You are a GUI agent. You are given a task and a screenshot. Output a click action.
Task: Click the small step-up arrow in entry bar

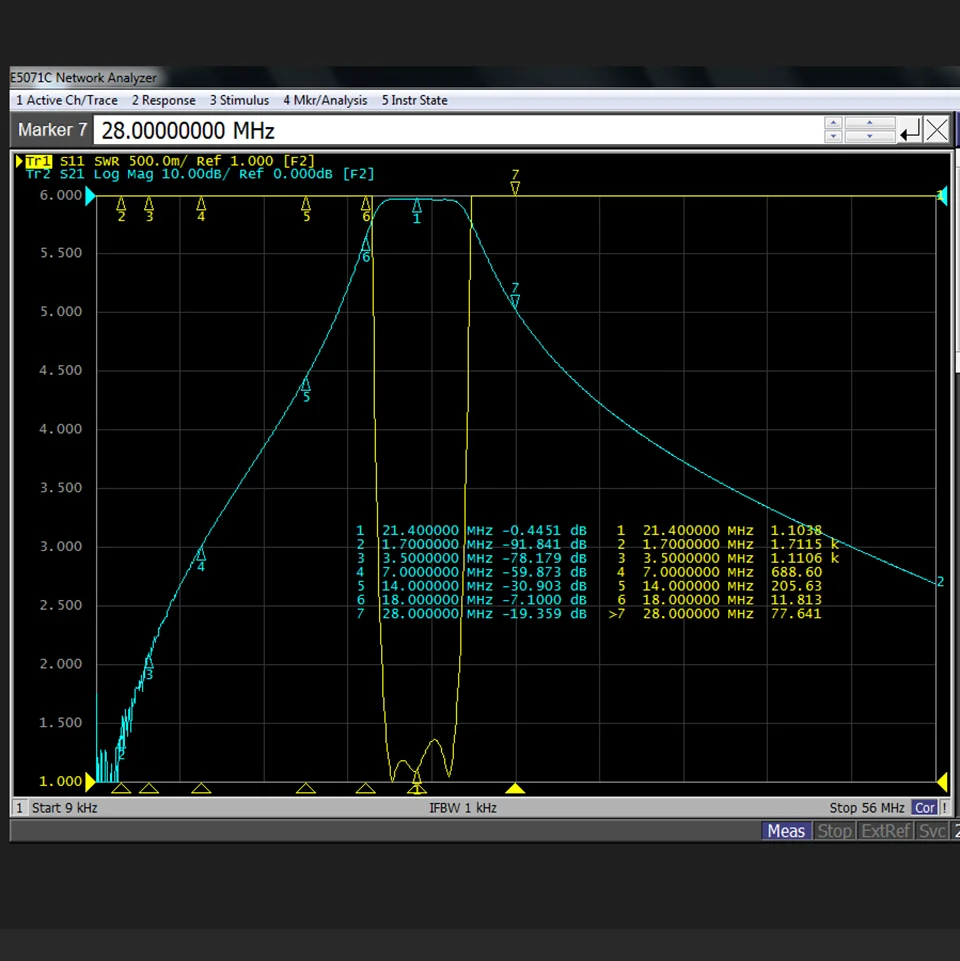click(832, 123)
